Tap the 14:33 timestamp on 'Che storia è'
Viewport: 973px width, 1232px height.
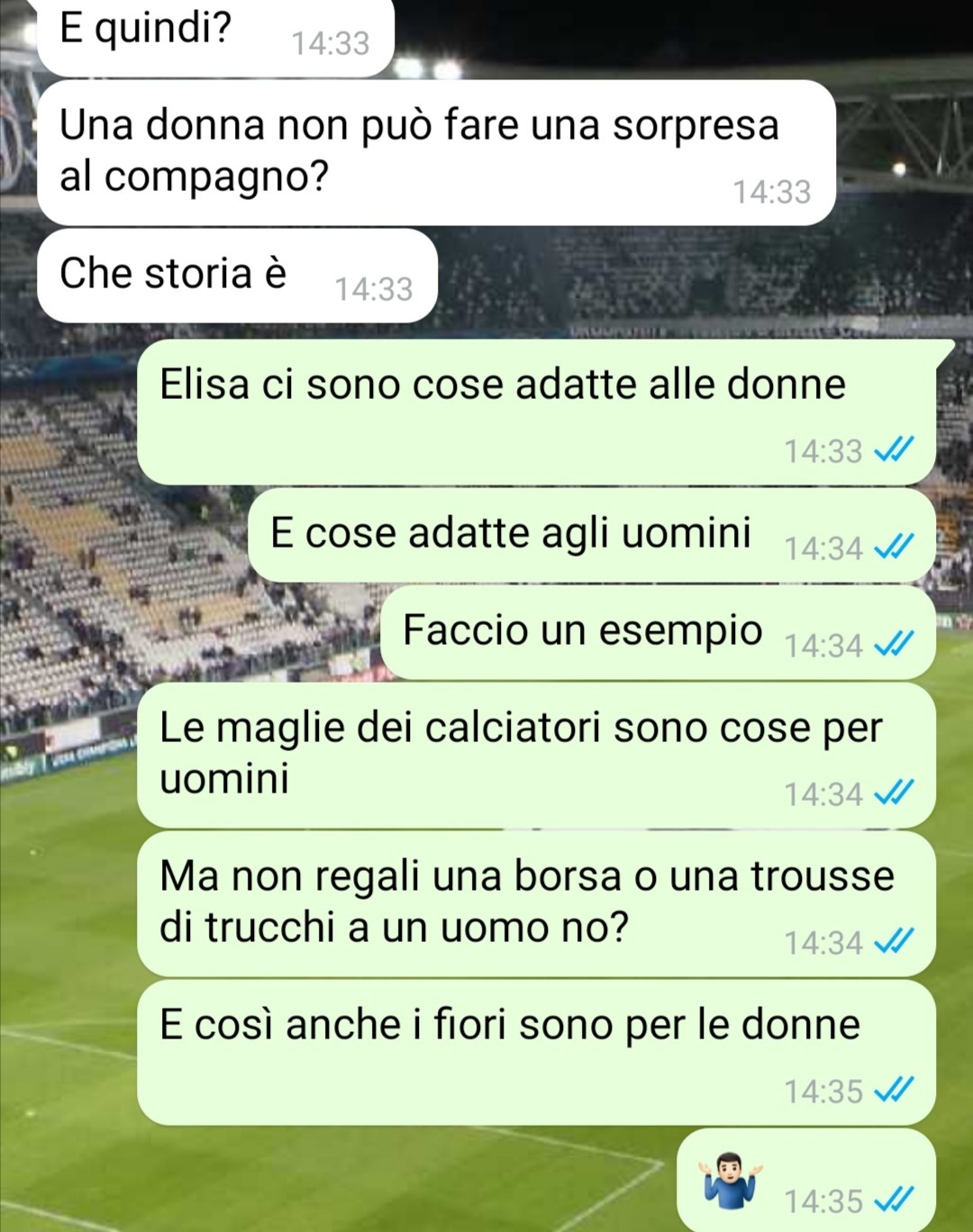(373, 289)
